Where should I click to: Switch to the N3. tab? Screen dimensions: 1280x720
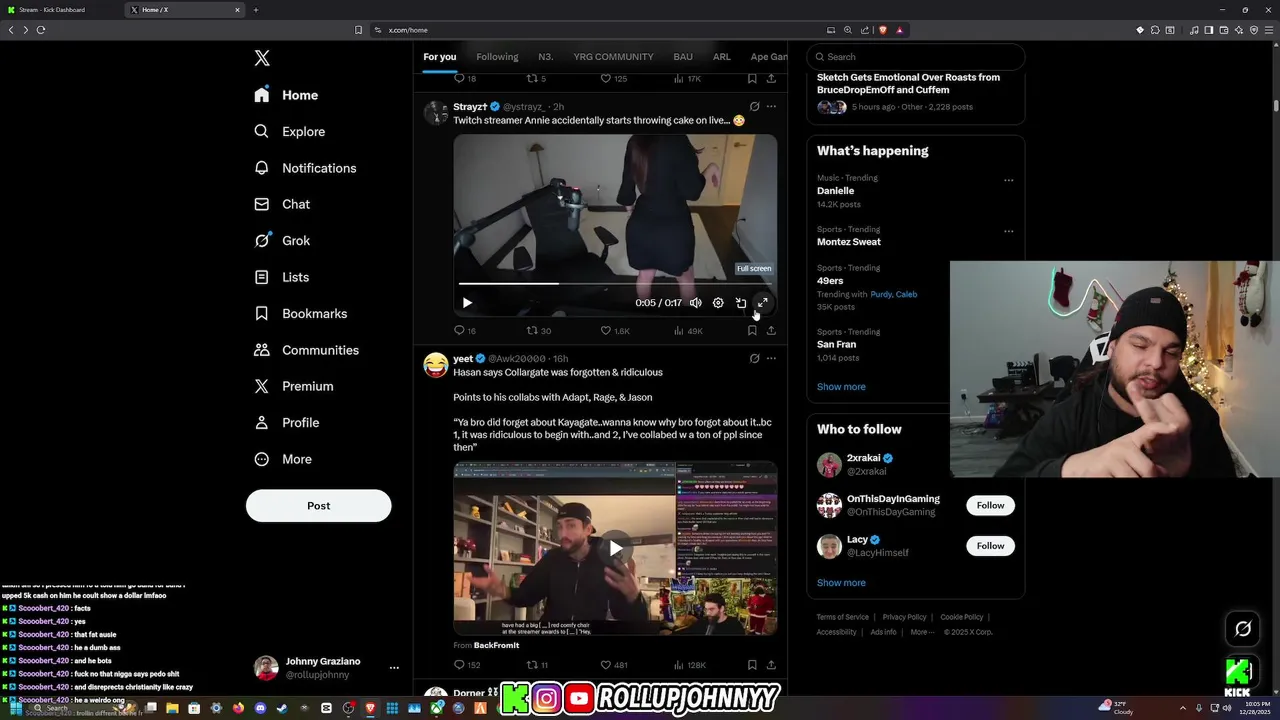545,57
